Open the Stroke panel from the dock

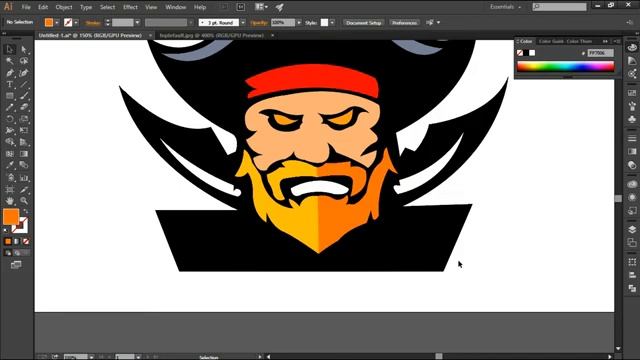[x=632, y=139]
